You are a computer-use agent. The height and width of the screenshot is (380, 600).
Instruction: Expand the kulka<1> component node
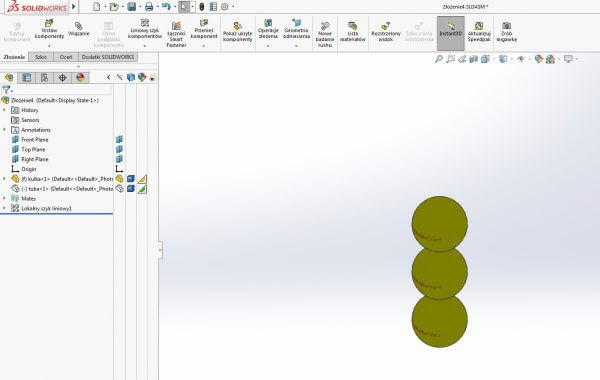tap(4, 178)
